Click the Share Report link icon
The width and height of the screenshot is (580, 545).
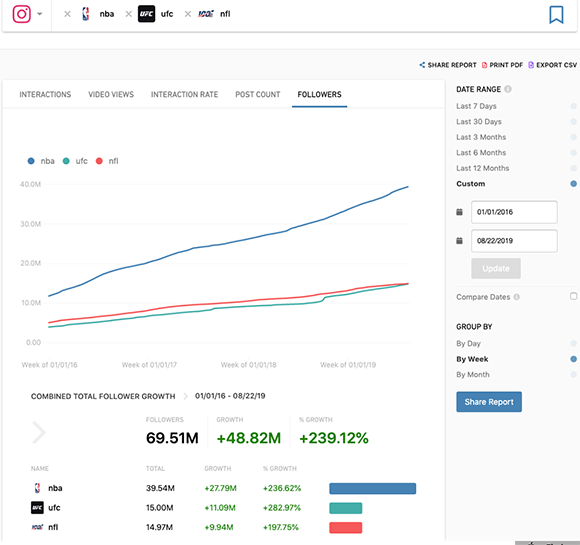coord(422,65)
